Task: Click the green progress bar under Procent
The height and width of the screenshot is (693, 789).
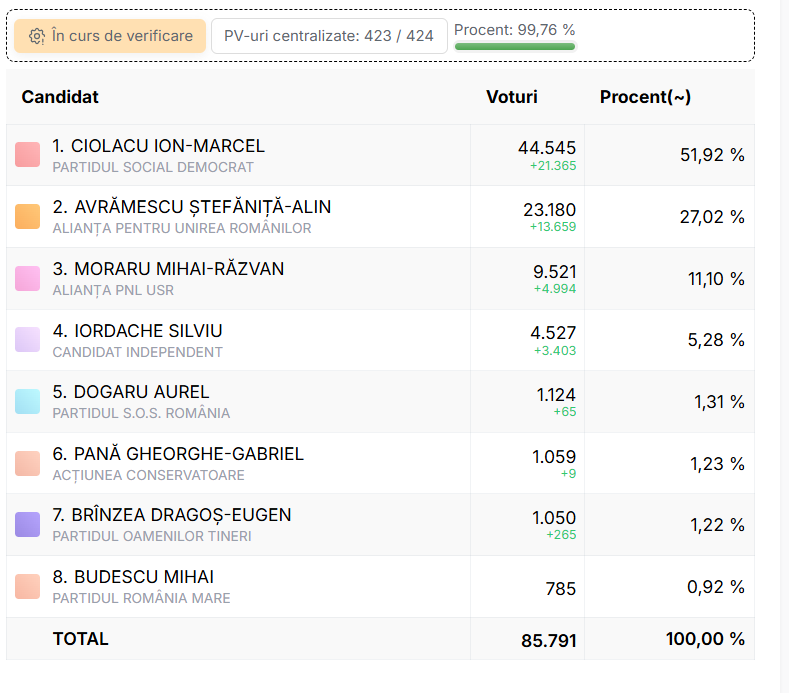Action: 515,46
